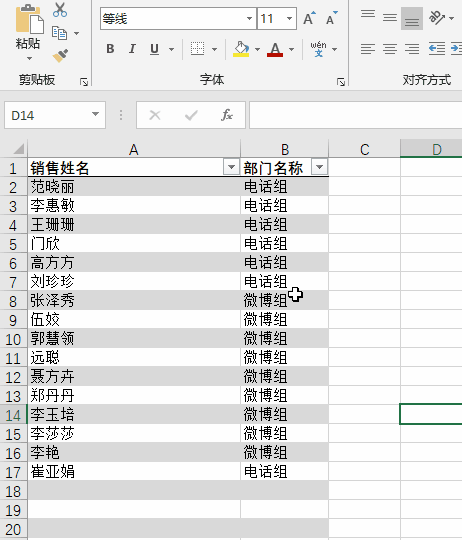Decrease font size with small A
This screenshot has width=462, height=540.
[x=332, y=18]
